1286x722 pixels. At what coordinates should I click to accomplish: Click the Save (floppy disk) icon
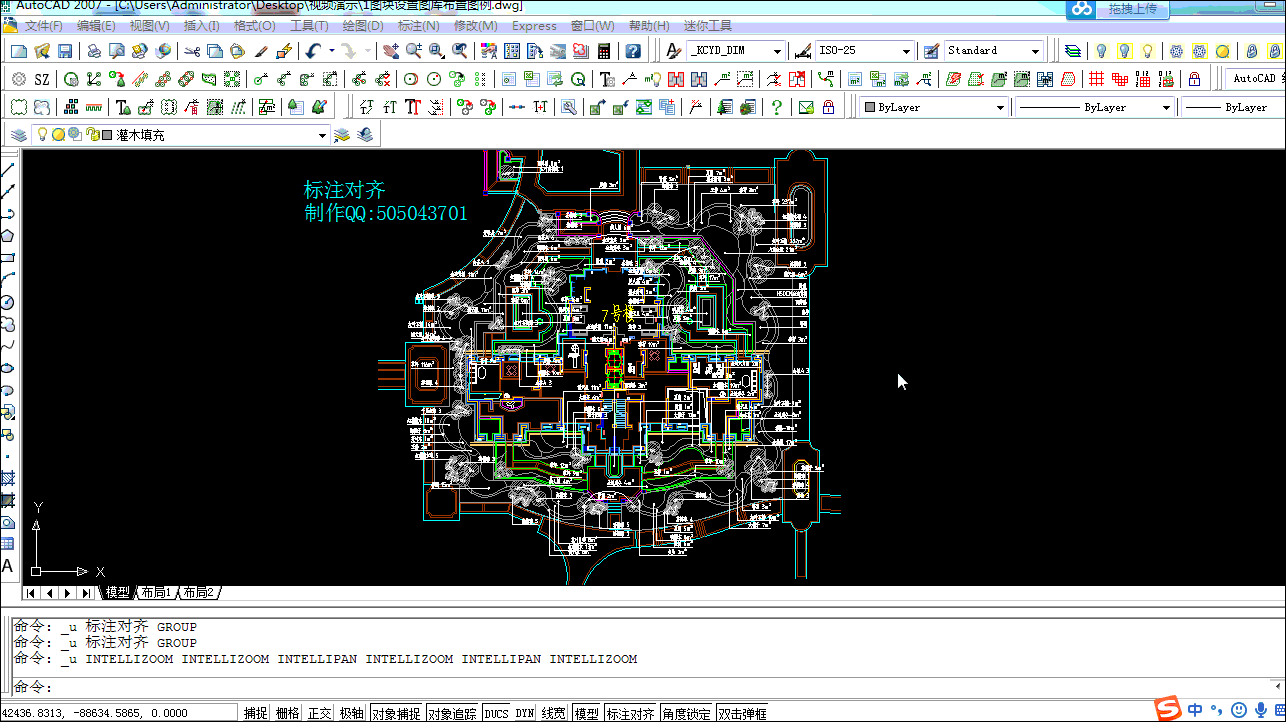(x=65, y=51)
